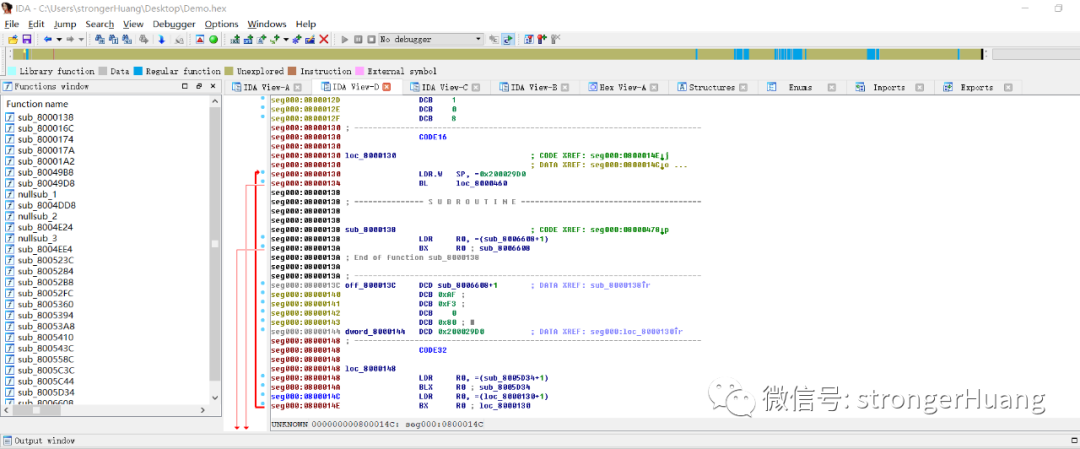Click the red X cancel icon in toolbar
The width and height of the screenshot is (1080, 449).
324,39
